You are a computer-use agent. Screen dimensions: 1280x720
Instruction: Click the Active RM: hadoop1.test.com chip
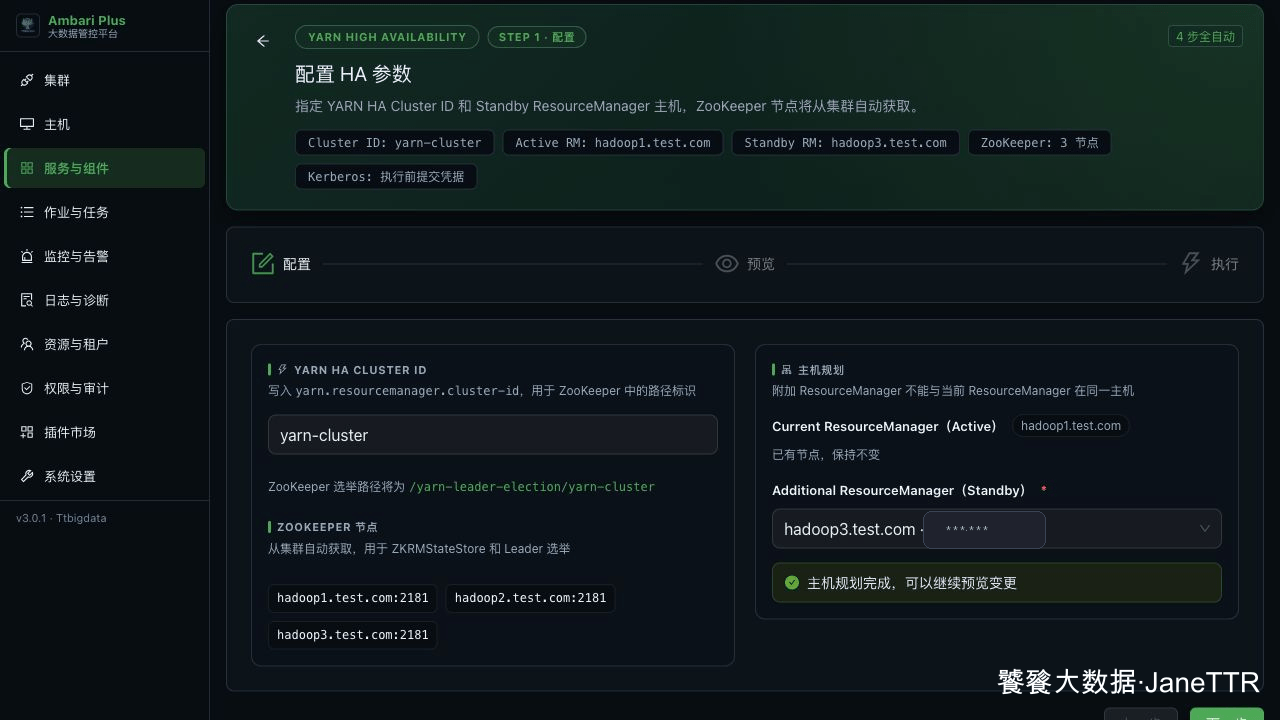[x=613, y=143]
